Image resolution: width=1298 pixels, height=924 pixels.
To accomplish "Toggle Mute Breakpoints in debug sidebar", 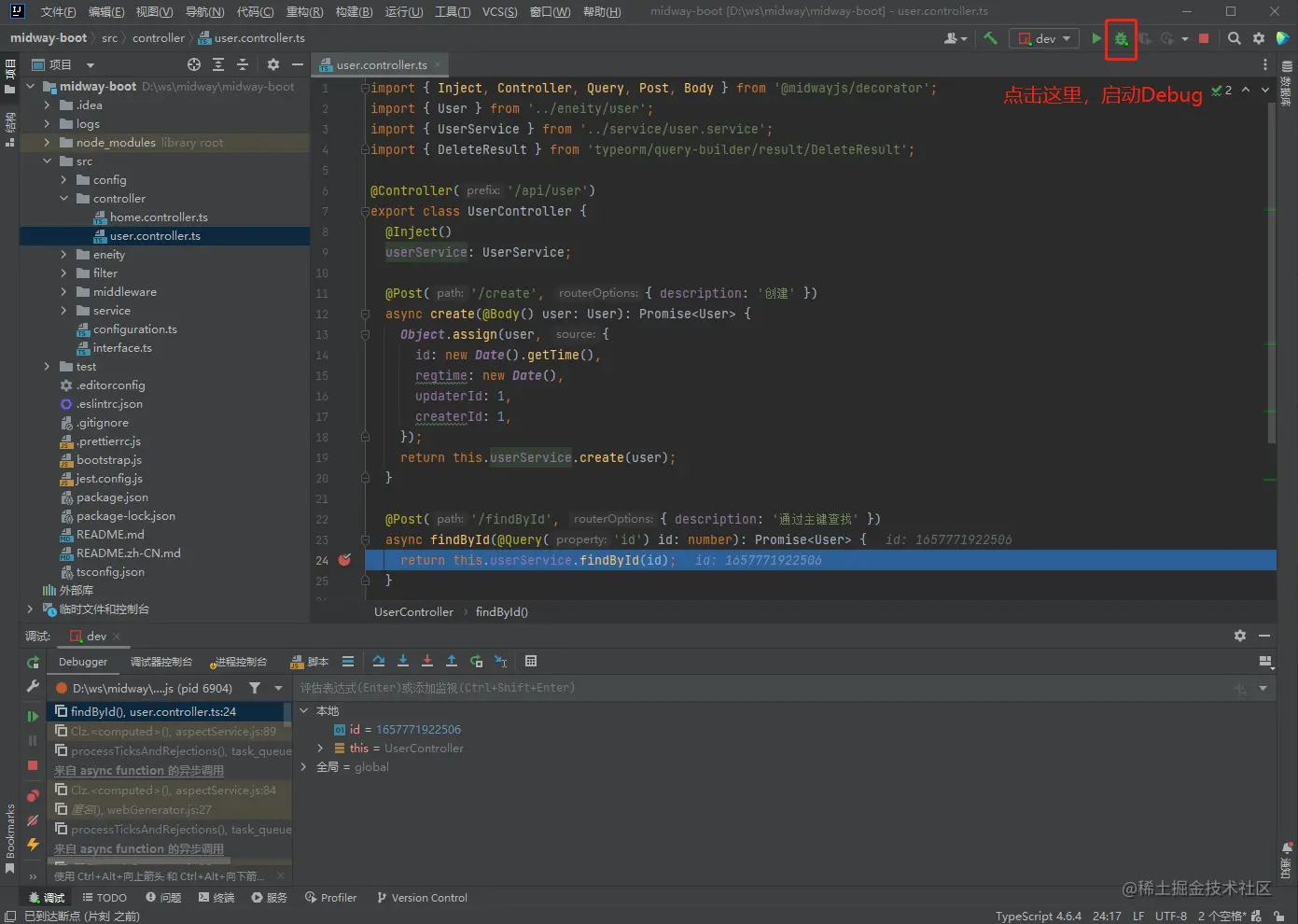I will click(33, 820).
